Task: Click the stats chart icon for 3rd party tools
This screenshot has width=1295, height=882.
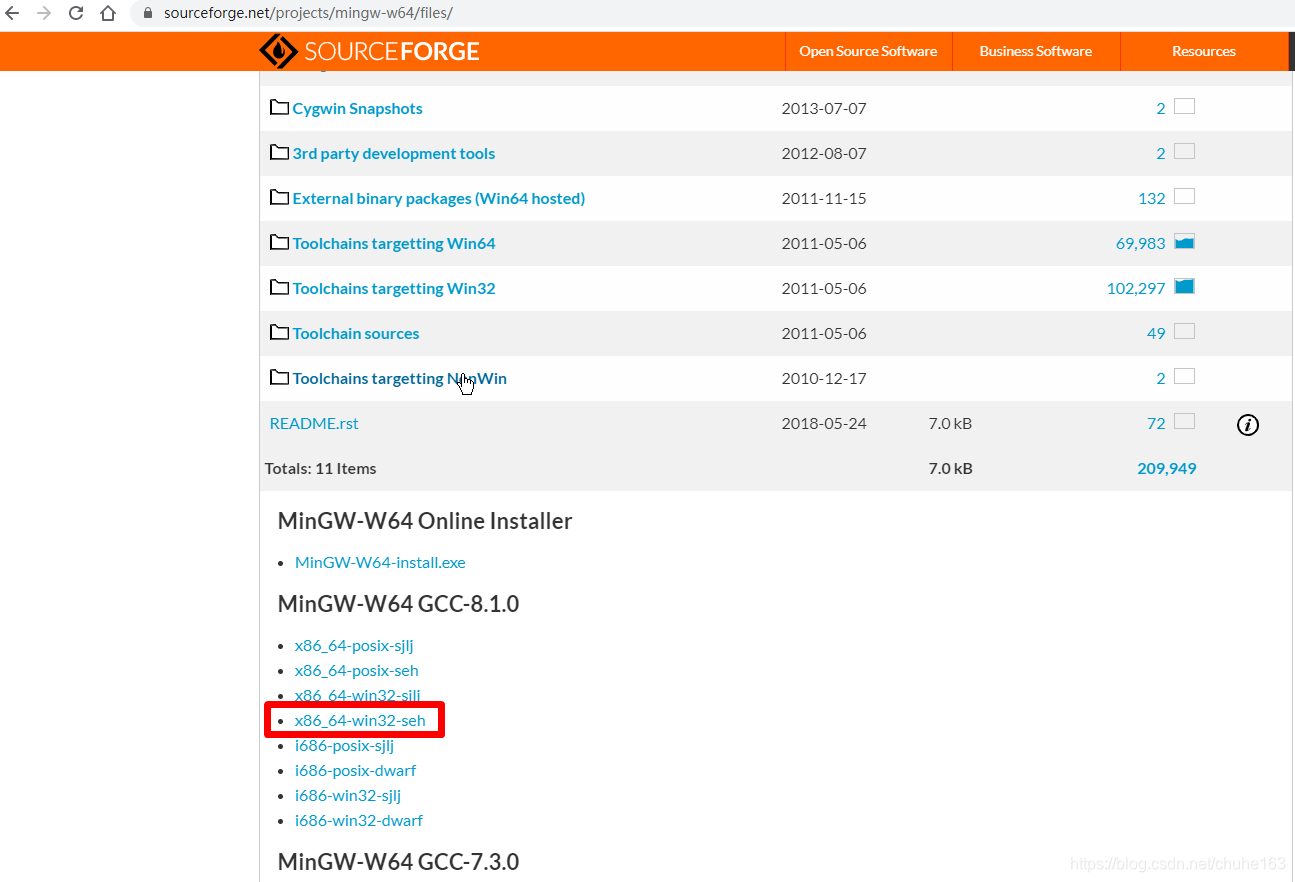Action: click(x=1184, y=151)
